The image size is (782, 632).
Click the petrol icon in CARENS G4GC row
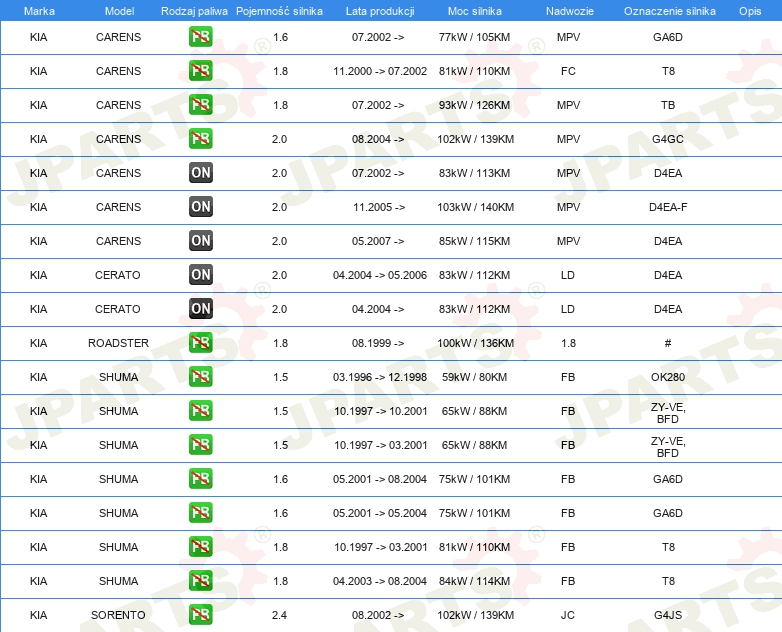tap(200, 139)
